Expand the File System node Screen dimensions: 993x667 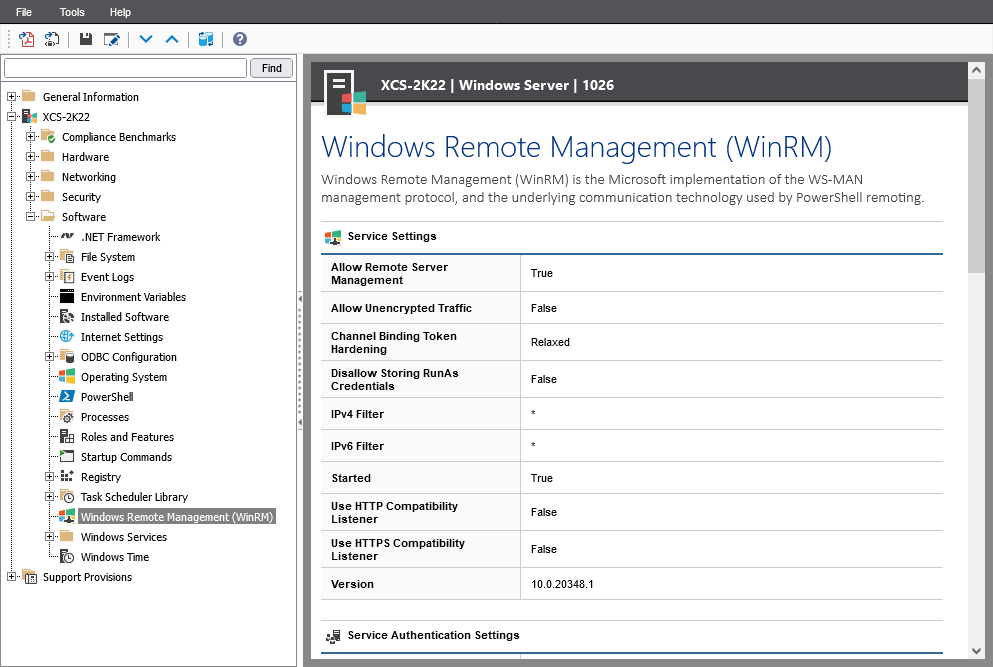point(49,257)
